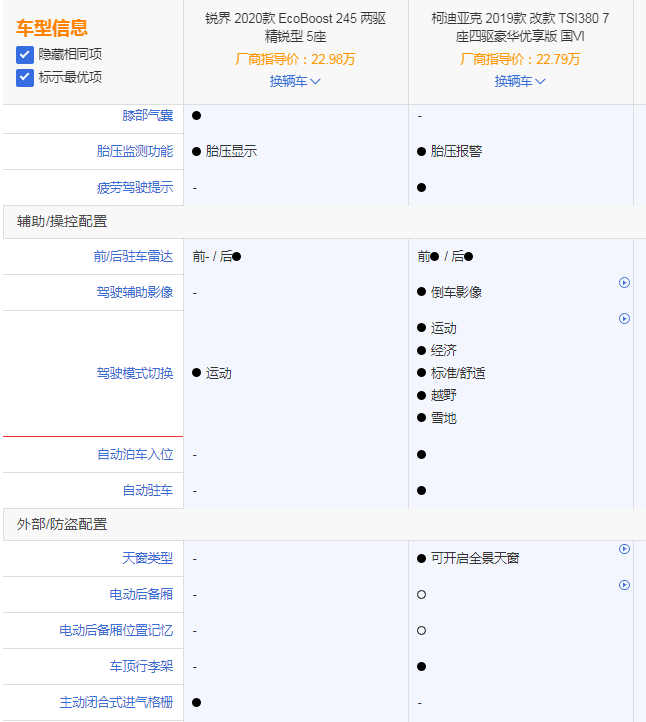Viewport: 646px width, 722px height.
Task: Open the 柯迪亚克 2019款 TSI380 model link
Action: tap(520, 27)
